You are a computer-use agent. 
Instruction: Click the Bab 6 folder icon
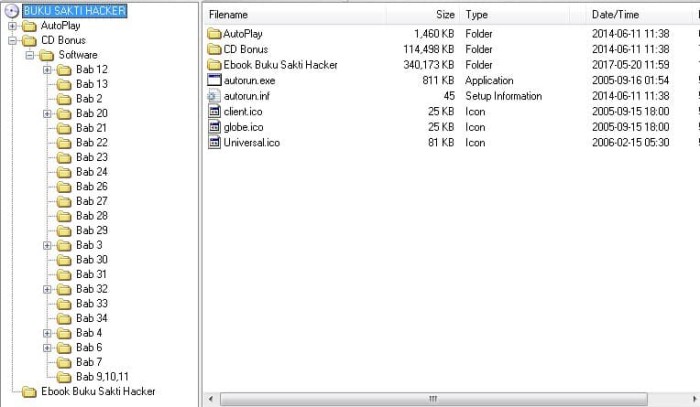point(64,348)
